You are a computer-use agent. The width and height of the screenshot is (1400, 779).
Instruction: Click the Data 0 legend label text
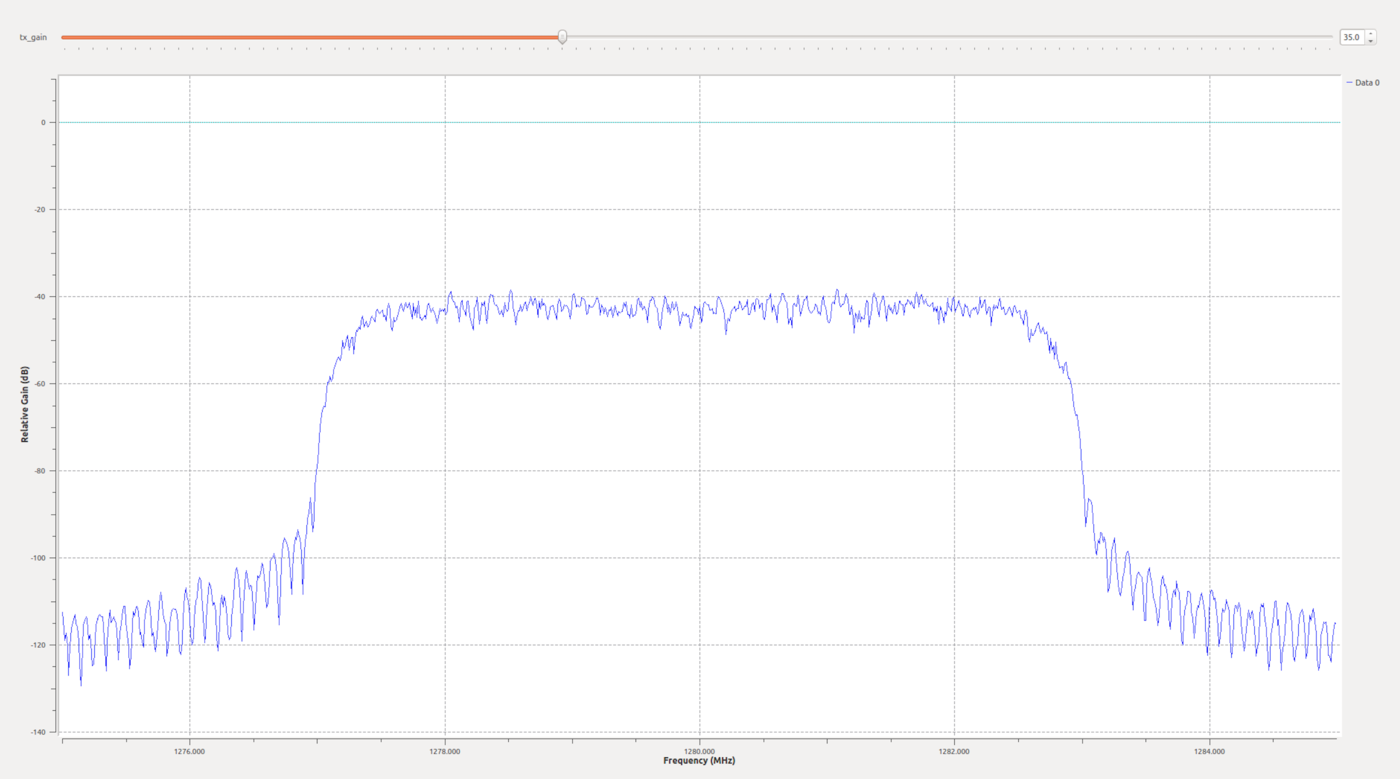[1366, 82]
